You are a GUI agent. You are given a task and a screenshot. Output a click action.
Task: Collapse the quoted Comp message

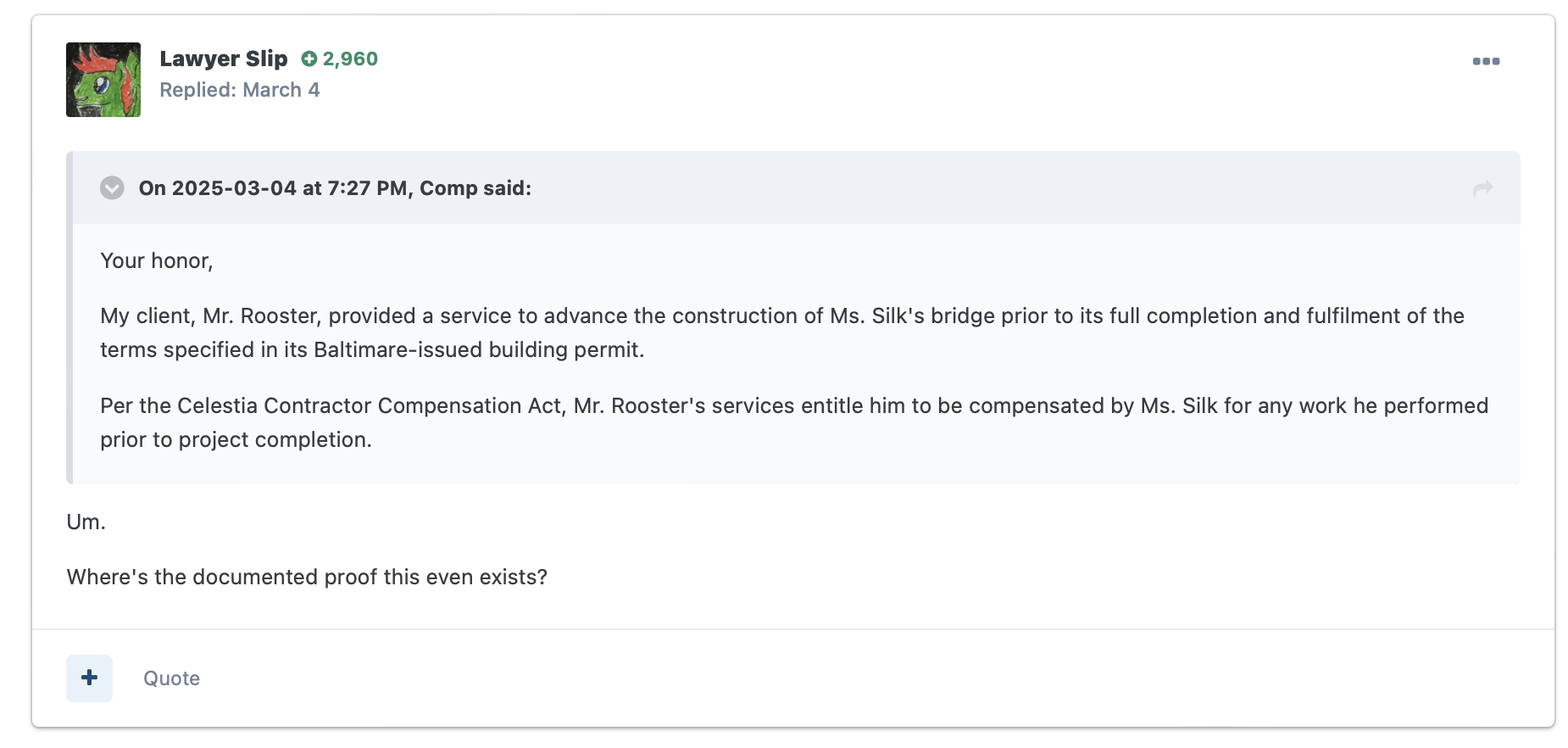112,188
